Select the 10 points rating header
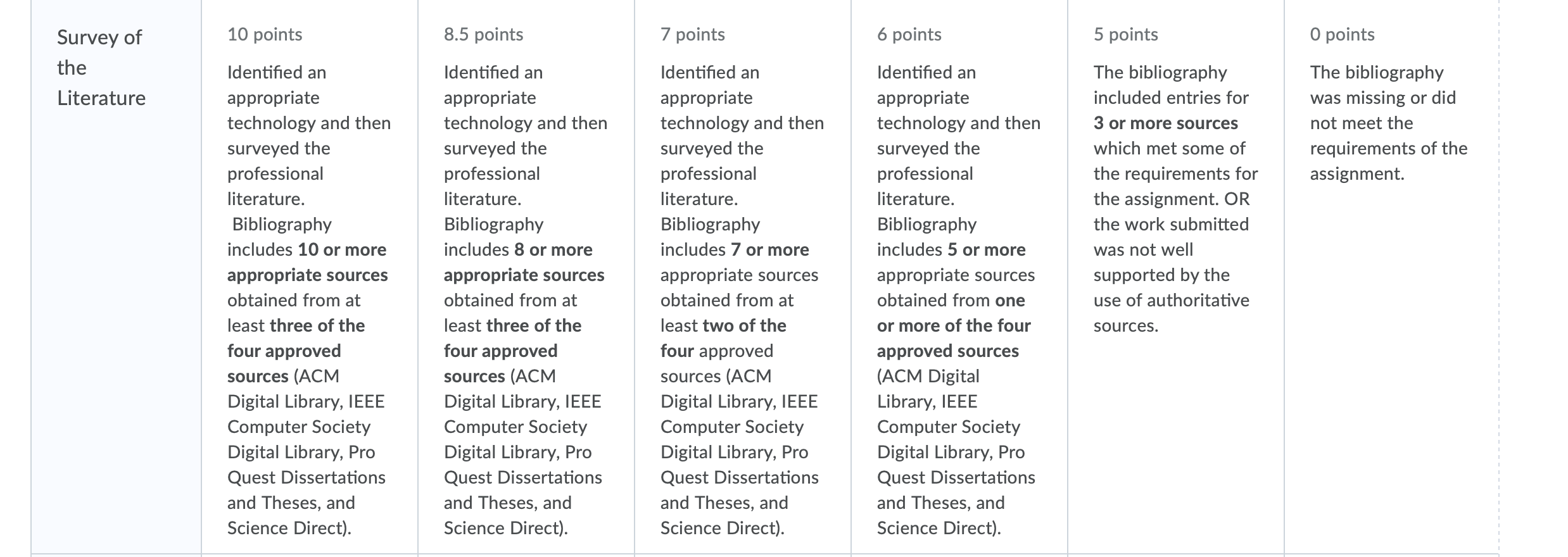Screen dimensions: 1568x557 (x=265, y=34)
